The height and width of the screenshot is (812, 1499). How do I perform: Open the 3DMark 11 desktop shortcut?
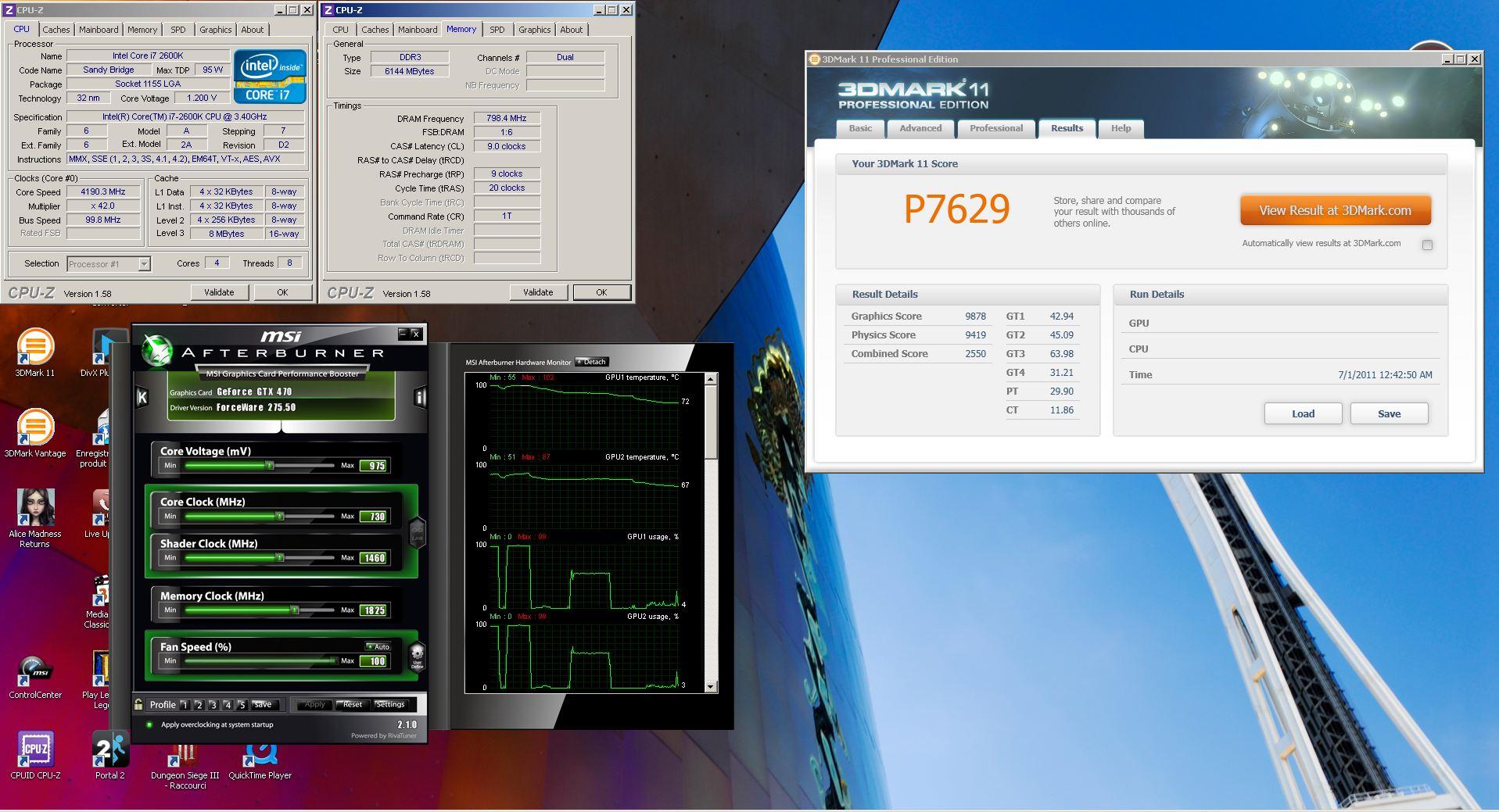(x=35, y=353)
